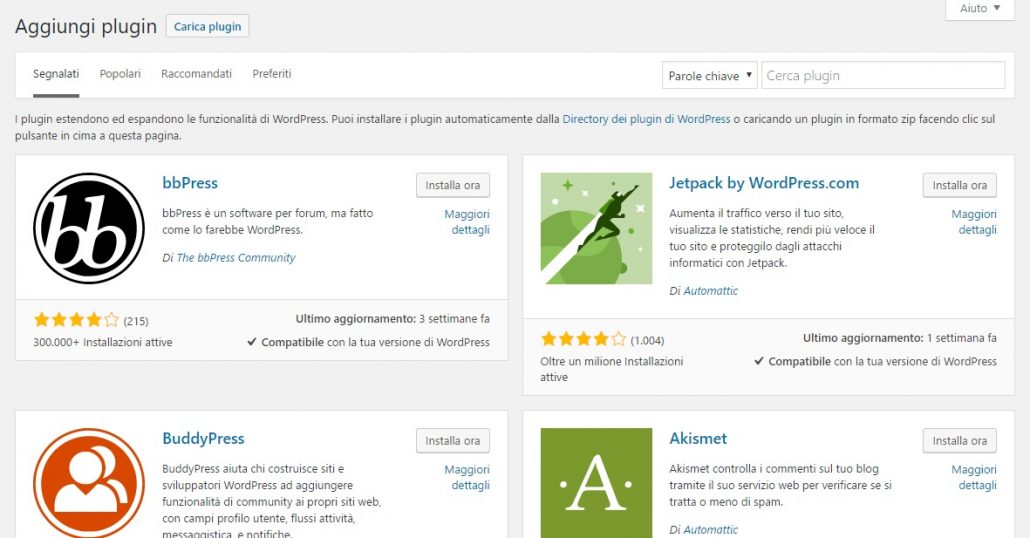The height and width of the screenshot is (538, 1030).
Task: Click the bbPress plugin logo icon
Action: (89, 228)
